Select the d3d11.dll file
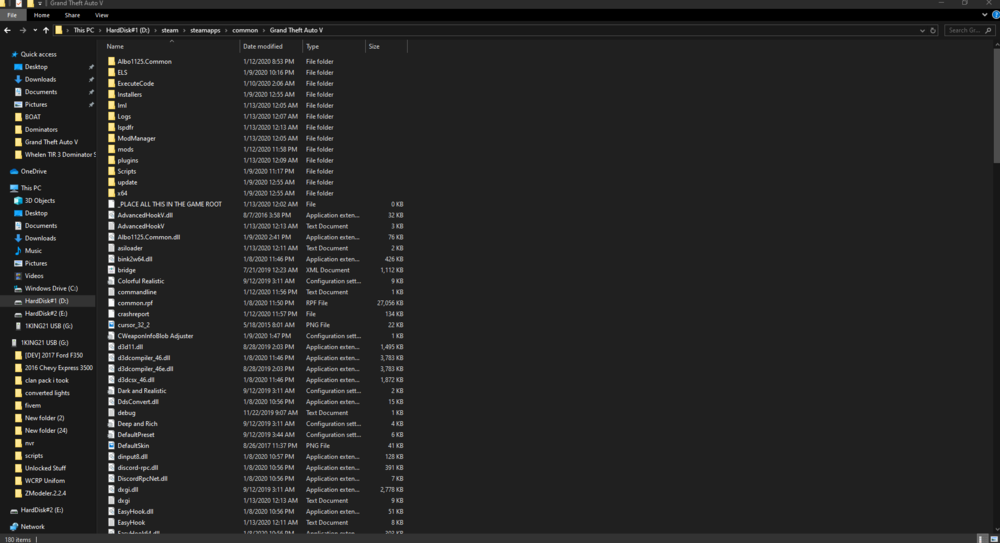 pos(129,347)
